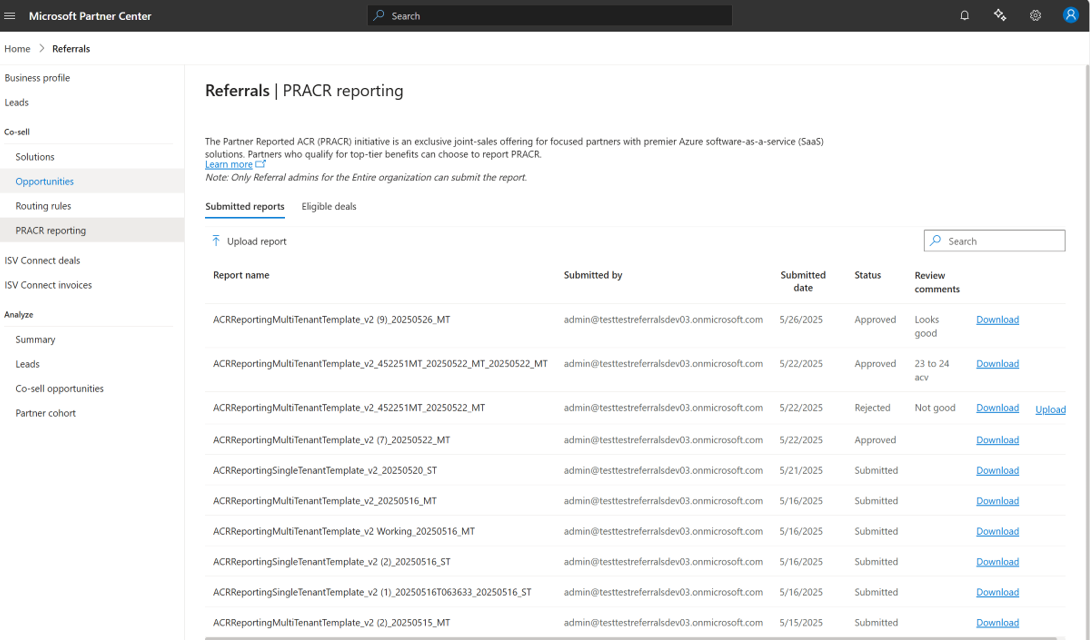Screen dimensions: 1090x640
Task: Open Solutions under Co-sell
Action: [35, 157]
